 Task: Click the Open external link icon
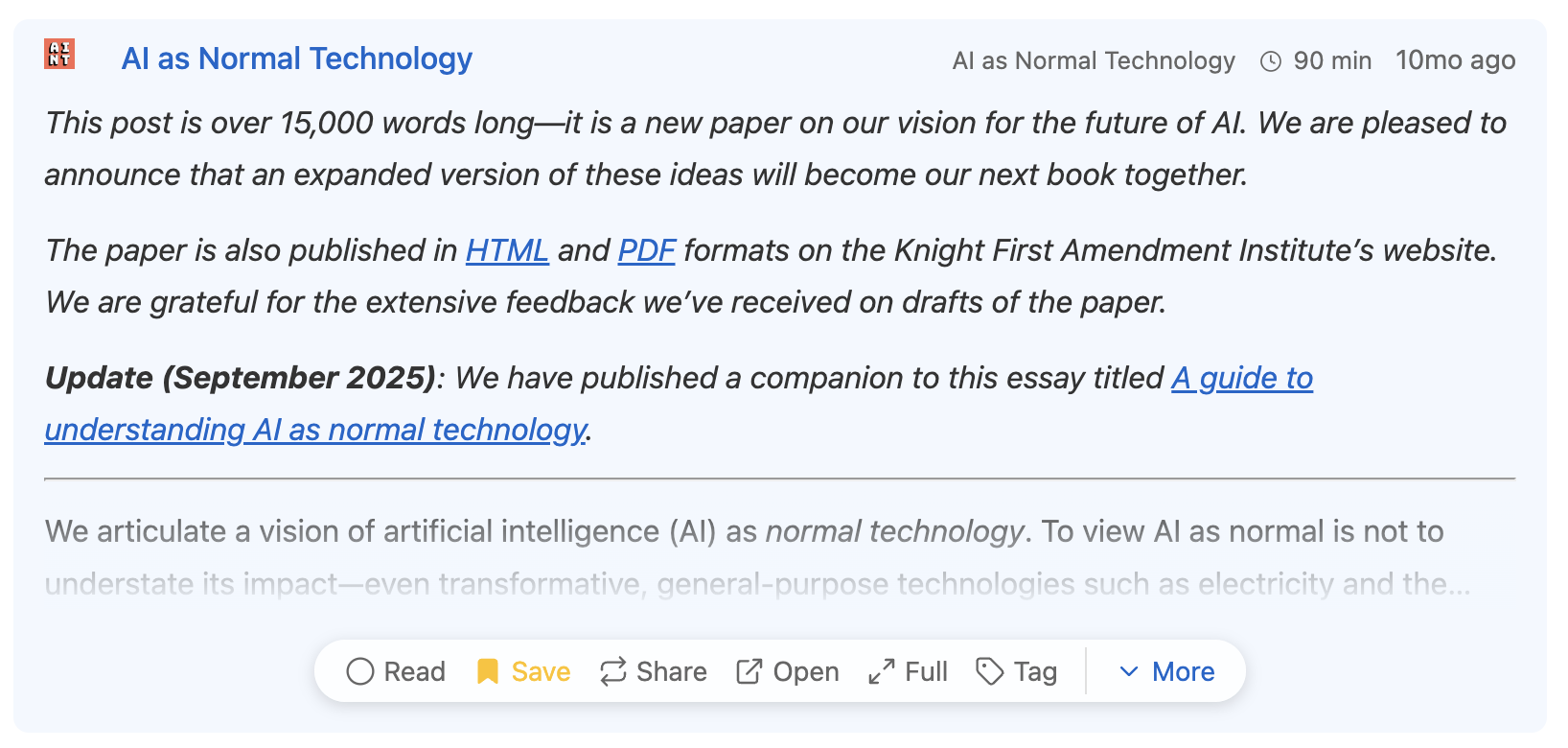click(749, 671)
